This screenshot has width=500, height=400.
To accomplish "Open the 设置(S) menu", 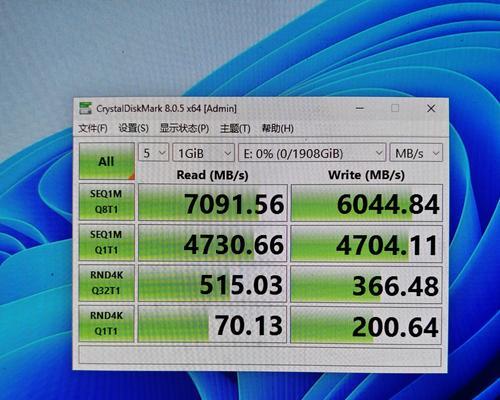I will coord(133,128).
